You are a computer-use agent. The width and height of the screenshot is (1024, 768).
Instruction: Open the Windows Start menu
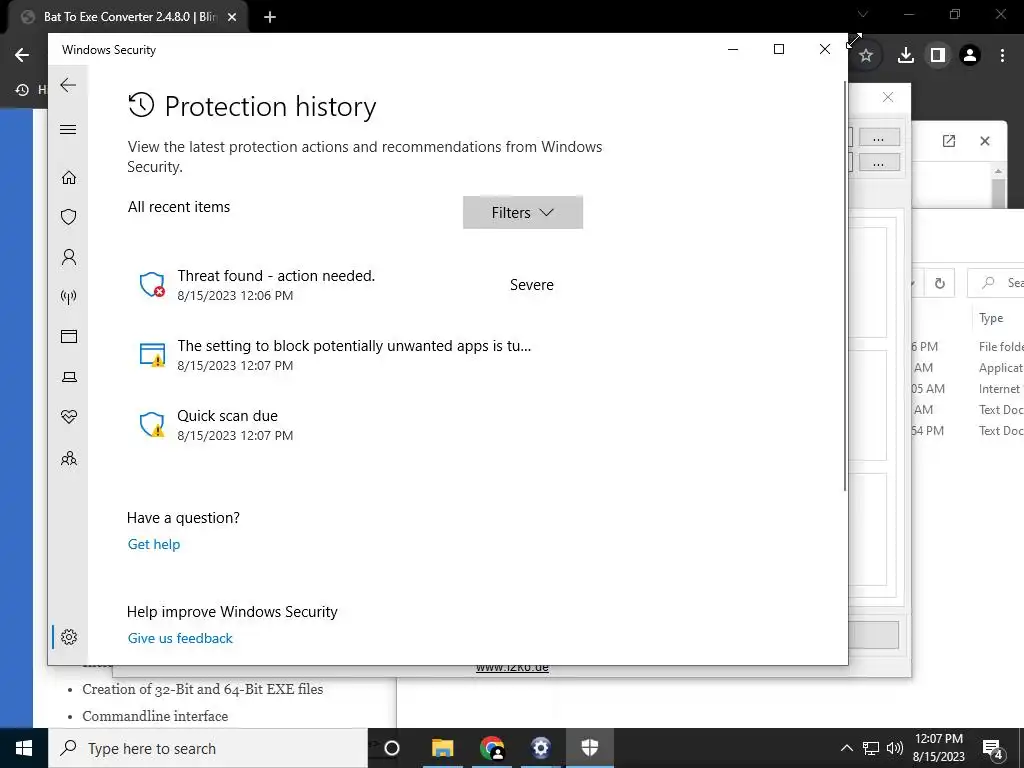(x=24, y=748)
